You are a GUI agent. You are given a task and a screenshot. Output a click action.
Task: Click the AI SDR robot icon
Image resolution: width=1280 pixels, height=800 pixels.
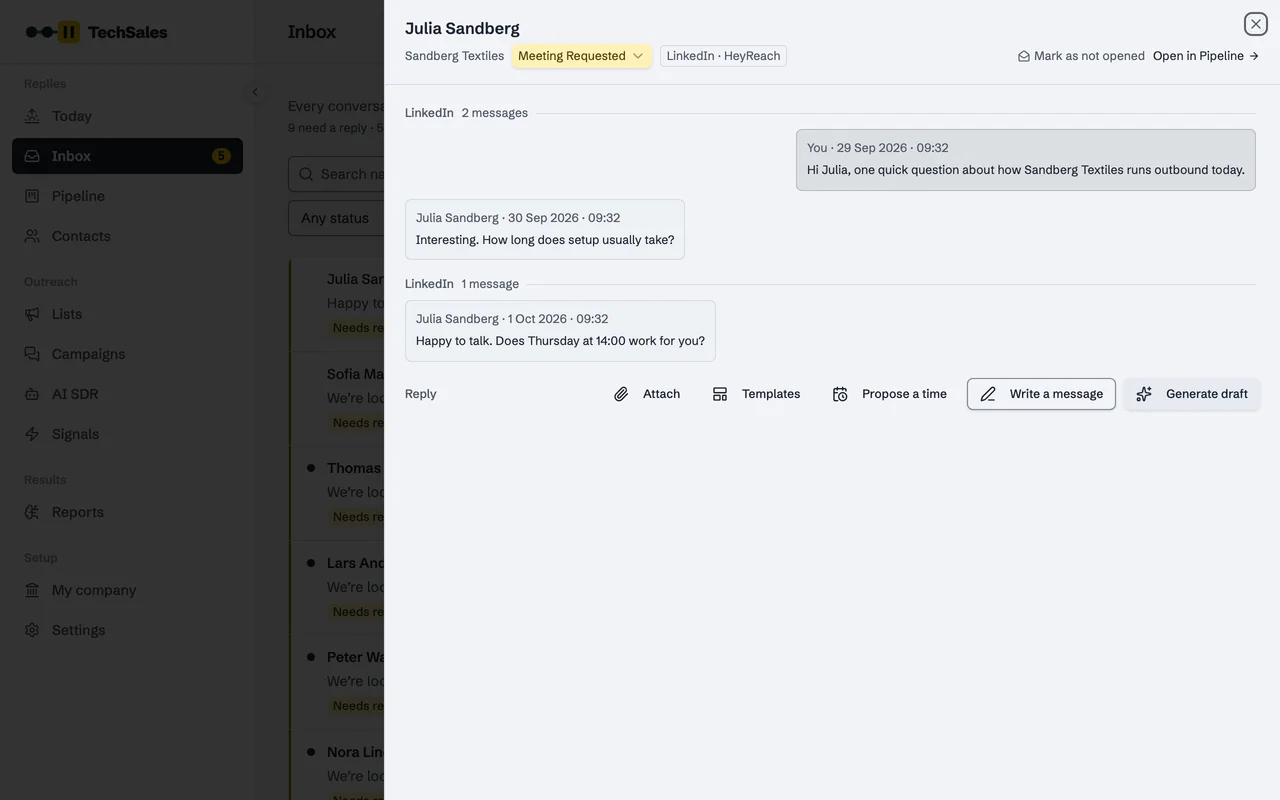click(32, 394)
